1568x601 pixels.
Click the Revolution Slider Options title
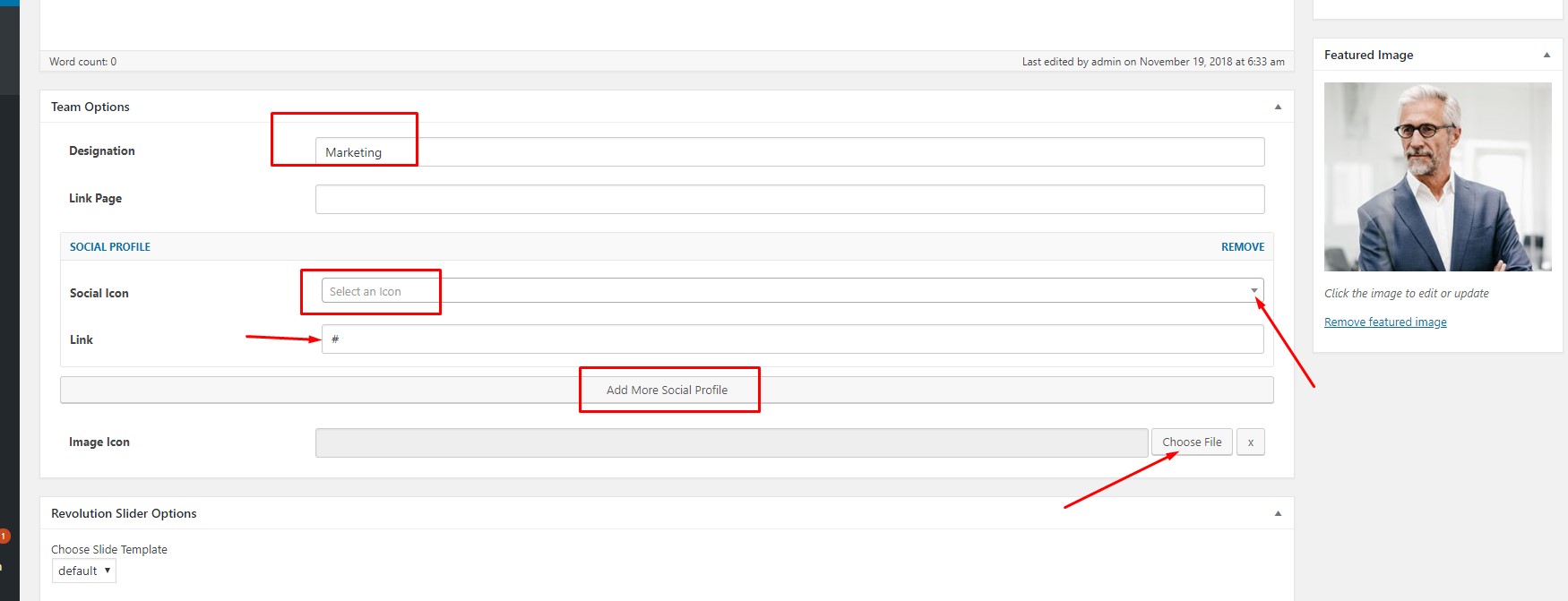click(124, 513)
